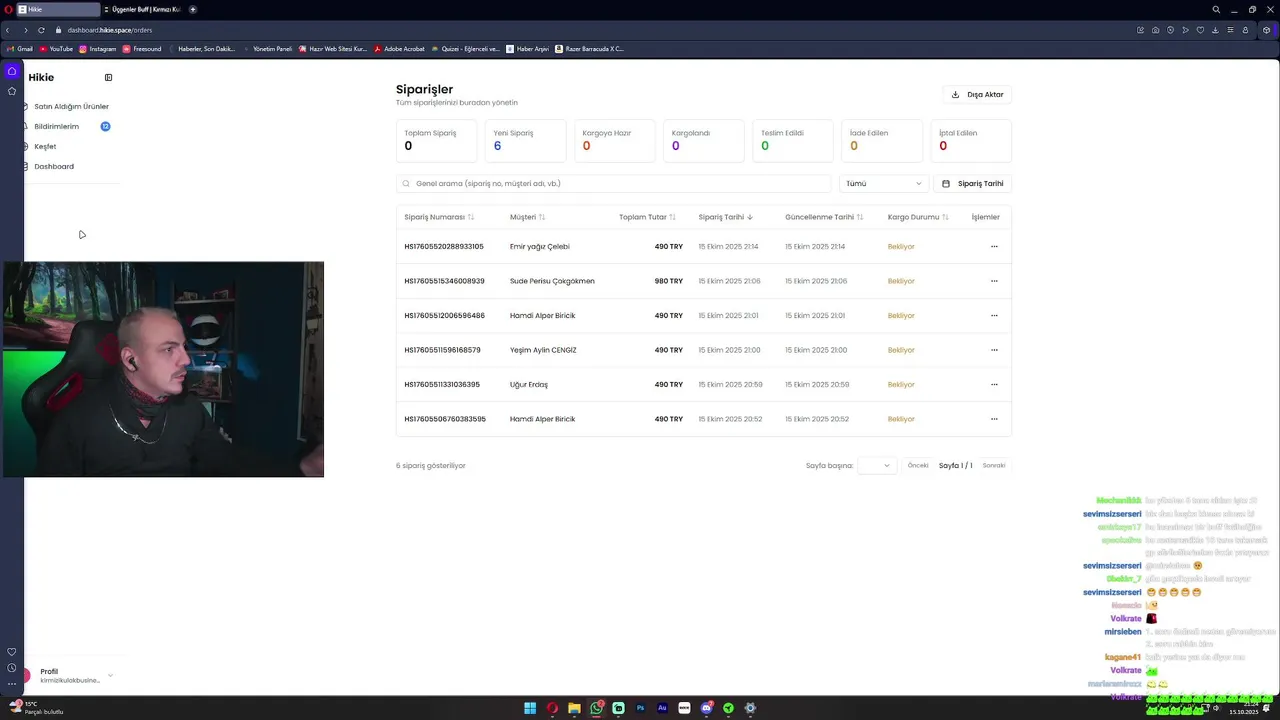Image resolution: width=1280 pixels, height=720 pixels.
Task: Select the Kargoya Hazır stat card
Action: (614, 141)
